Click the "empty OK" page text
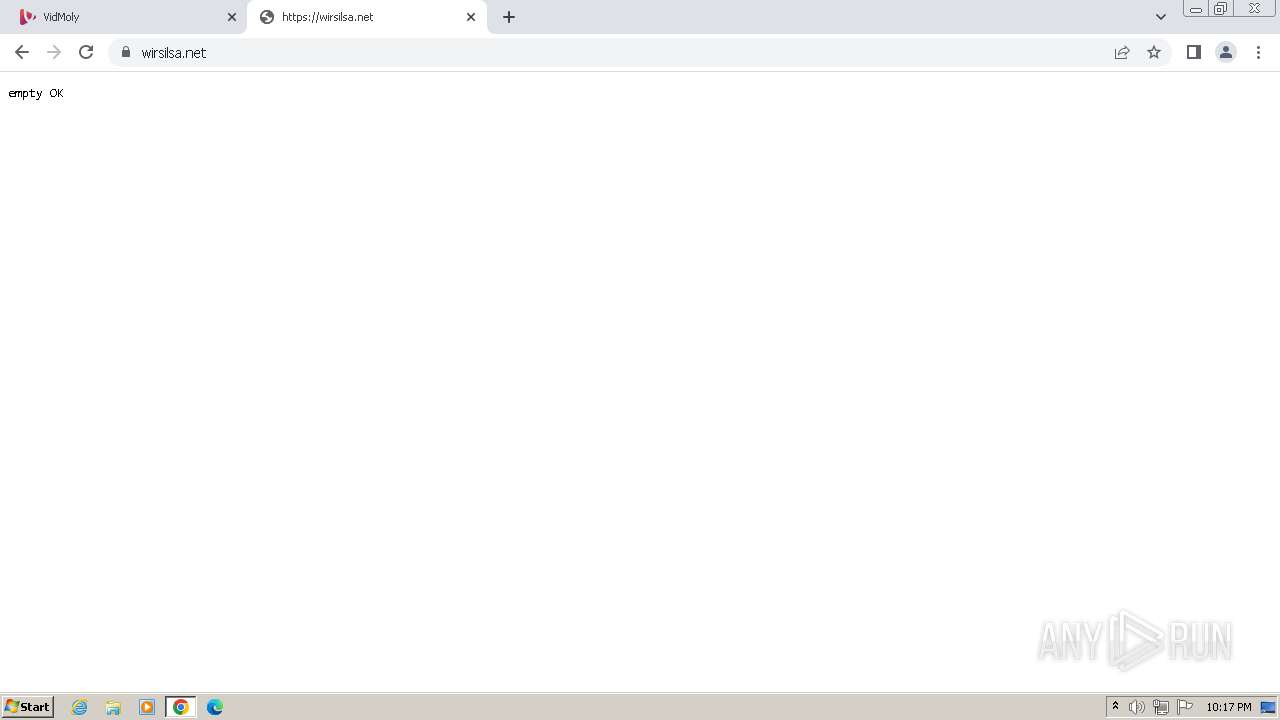The width and height of the screenshot is (1280, 720). [36, 93]
